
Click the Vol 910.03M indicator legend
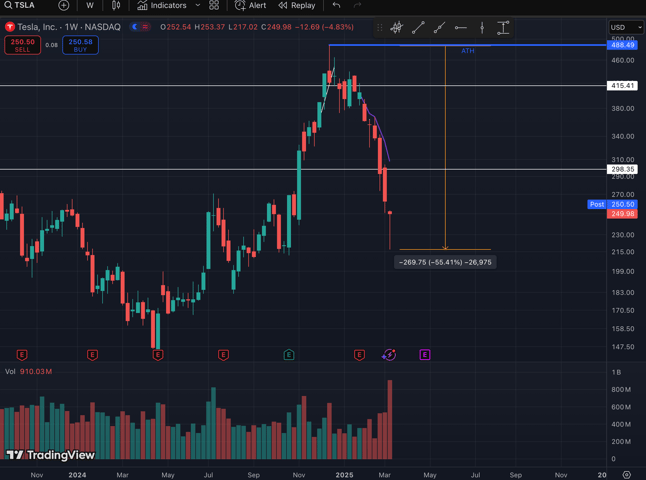(x=28, y=372)
